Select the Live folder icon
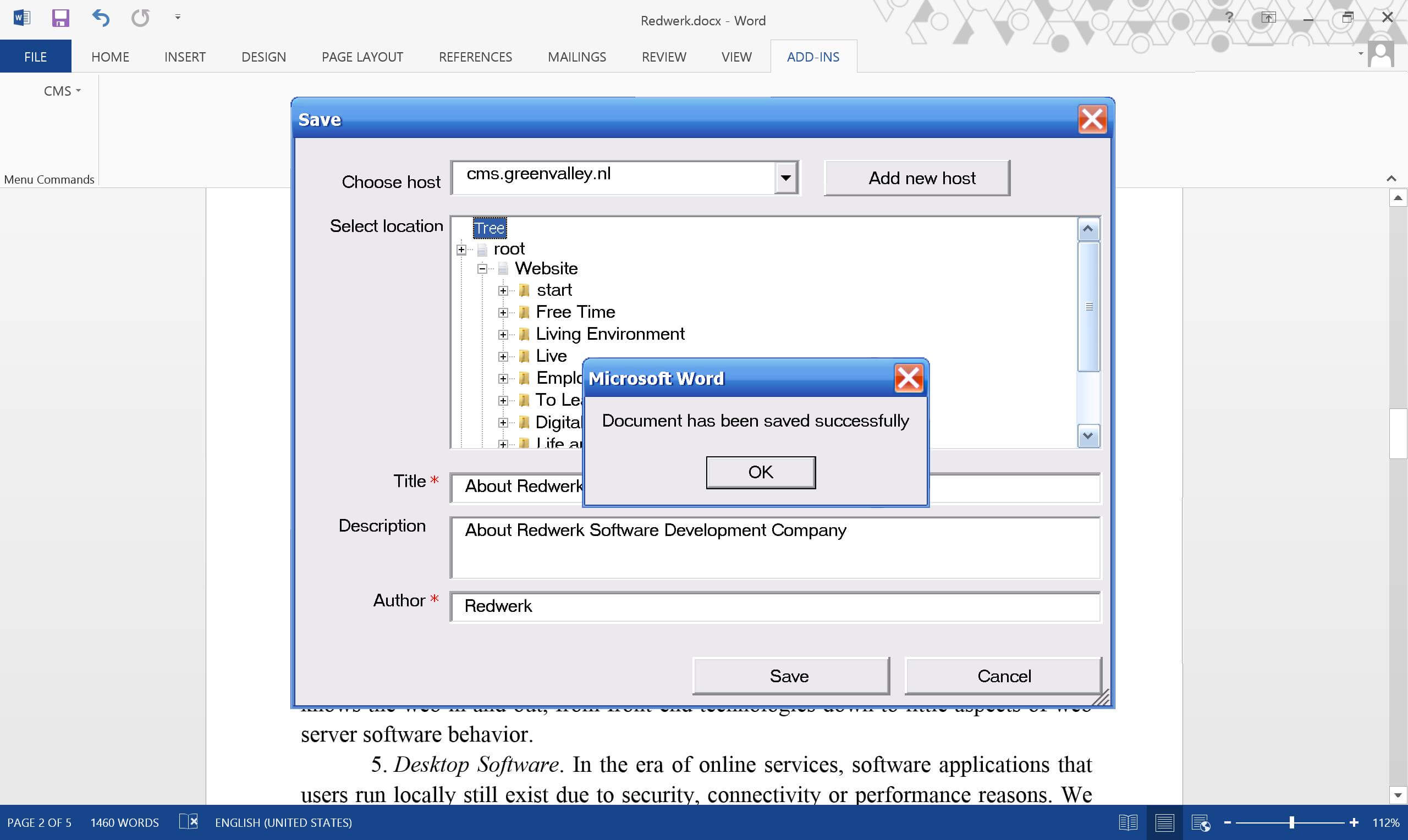The width and height of the screenshot is (1408, 840). click(x=524, y=356)
